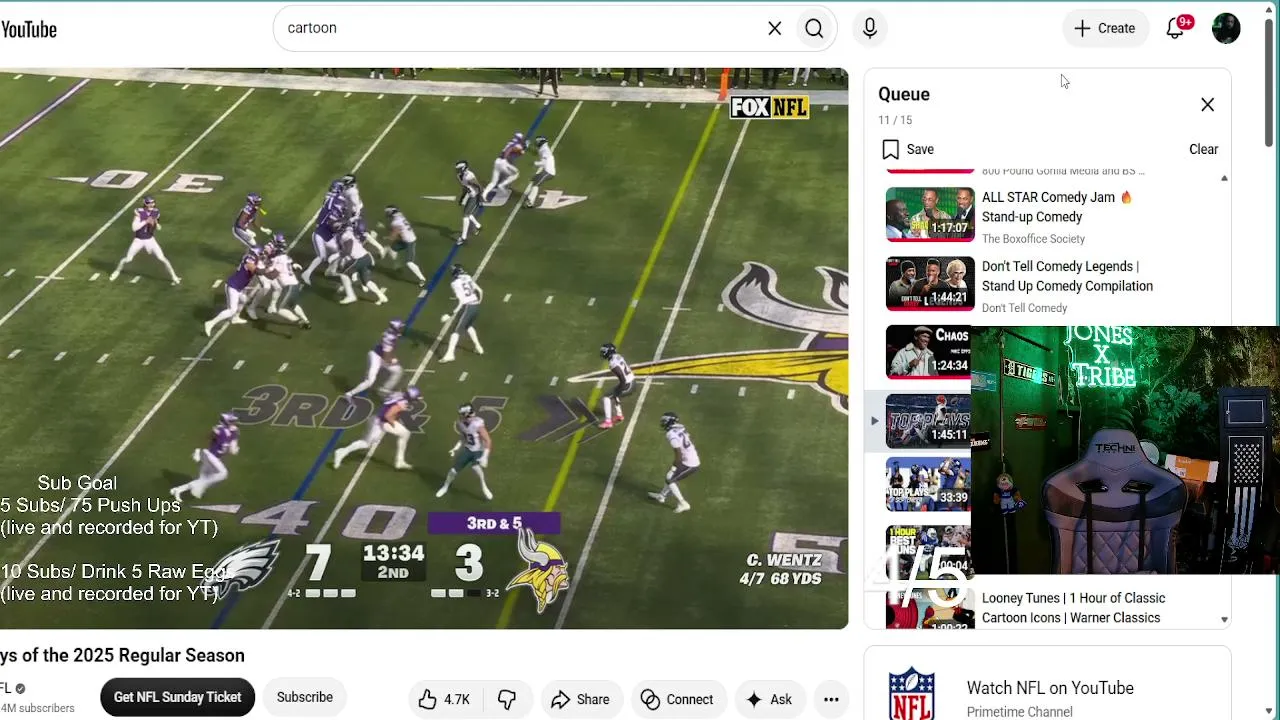
Task: Click the "Primetime Channel" label
Action: pos(1019,712)
